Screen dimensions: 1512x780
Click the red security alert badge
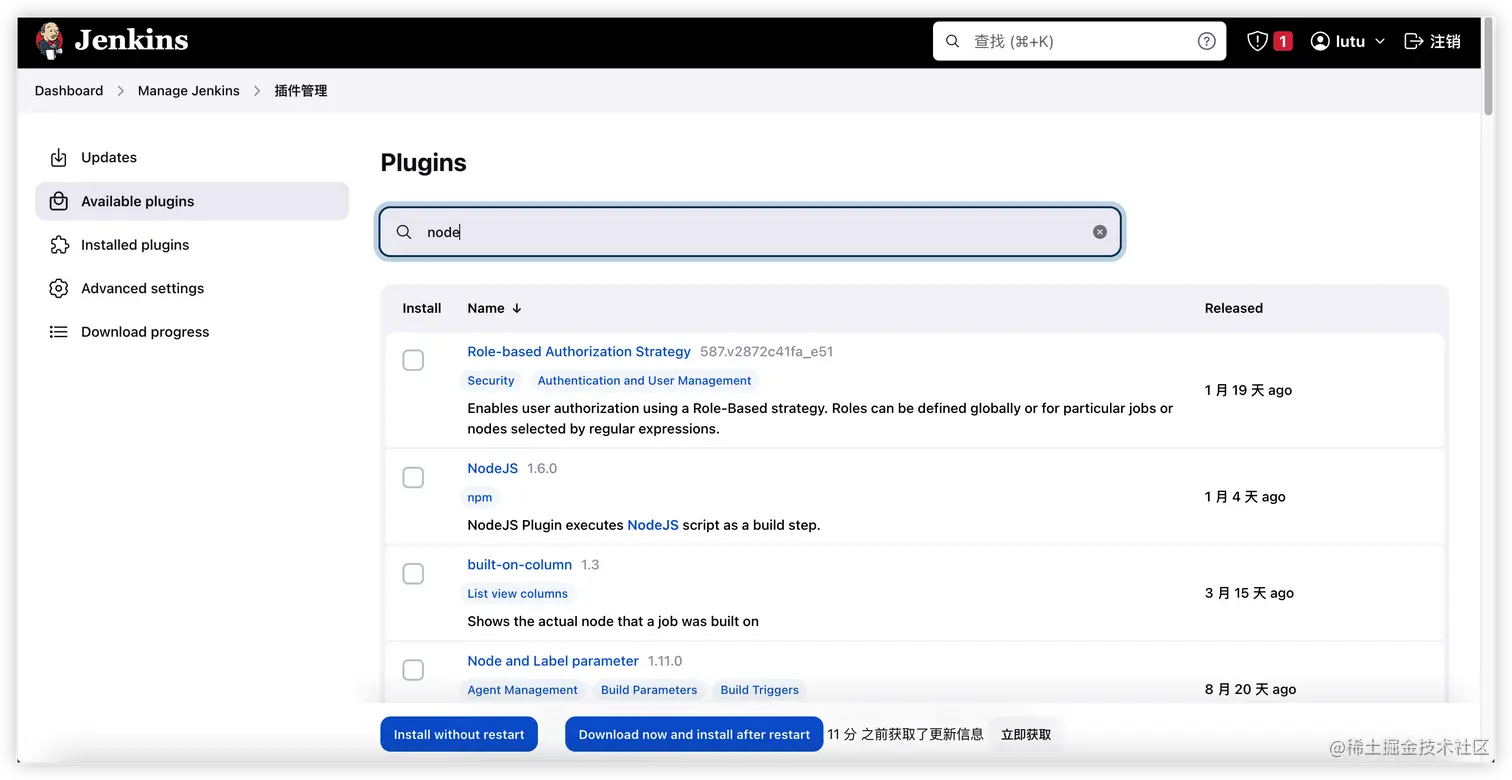click(x=1283, y=41)
